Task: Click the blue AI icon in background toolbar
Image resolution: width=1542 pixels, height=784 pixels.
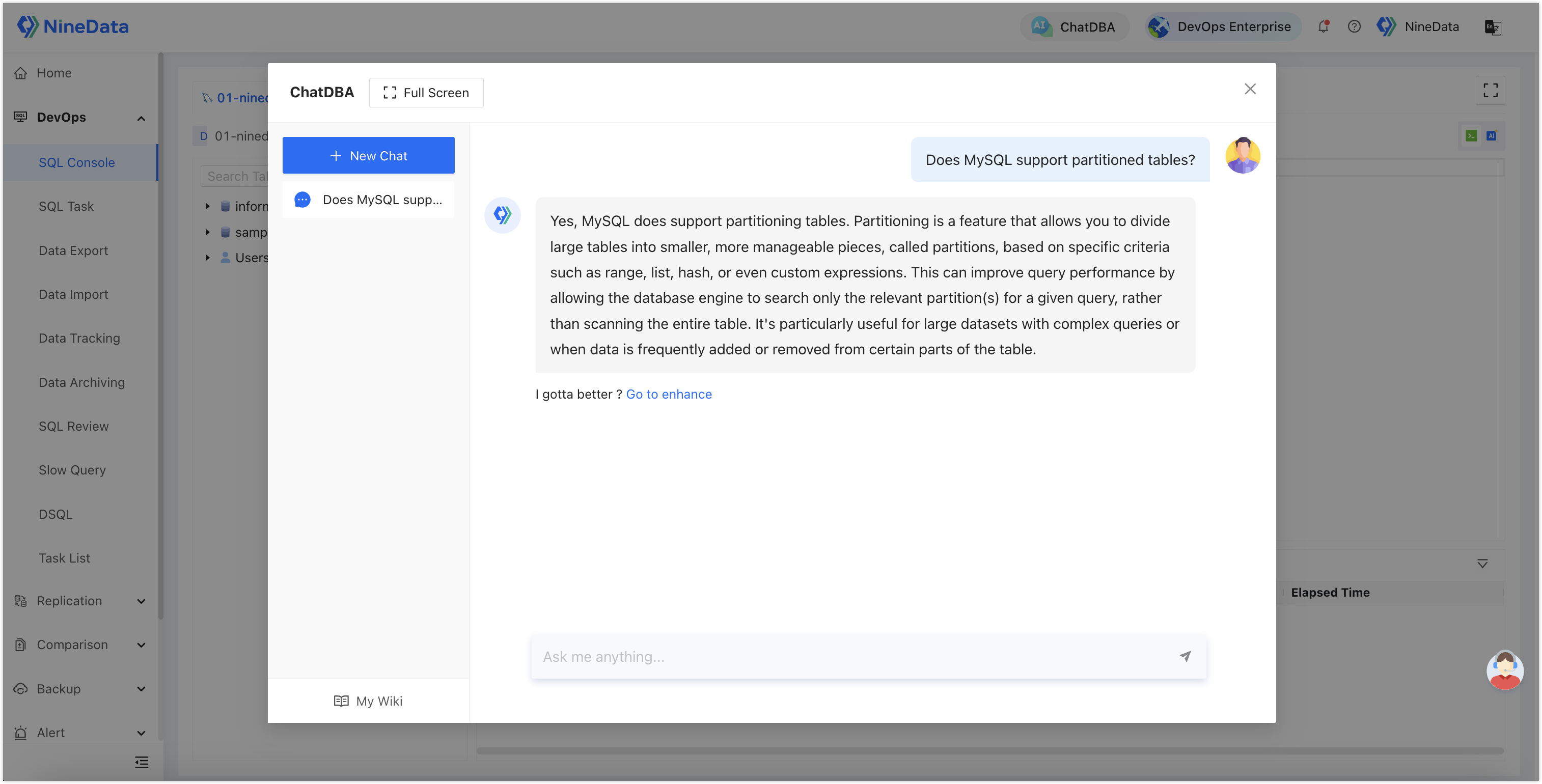Action: (x=1491, y=136)
